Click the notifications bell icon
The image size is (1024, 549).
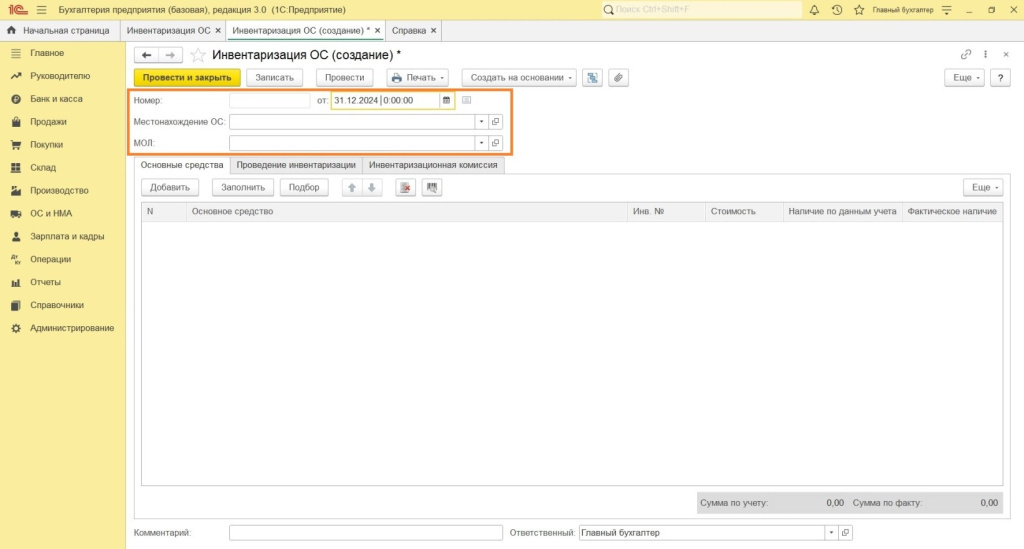[x=814, y=10]
